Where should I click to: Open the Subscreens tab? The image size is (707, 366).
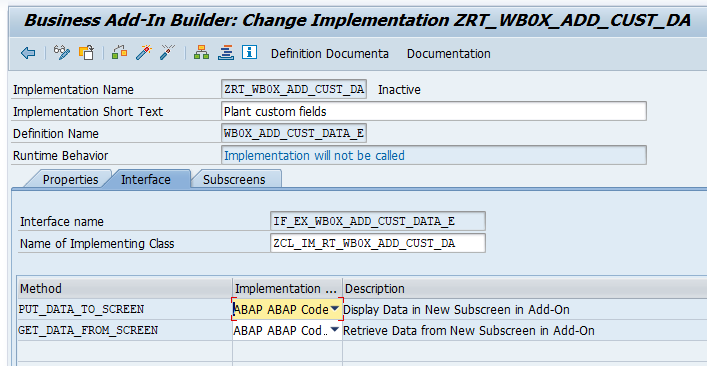click(x=234, y=179)
